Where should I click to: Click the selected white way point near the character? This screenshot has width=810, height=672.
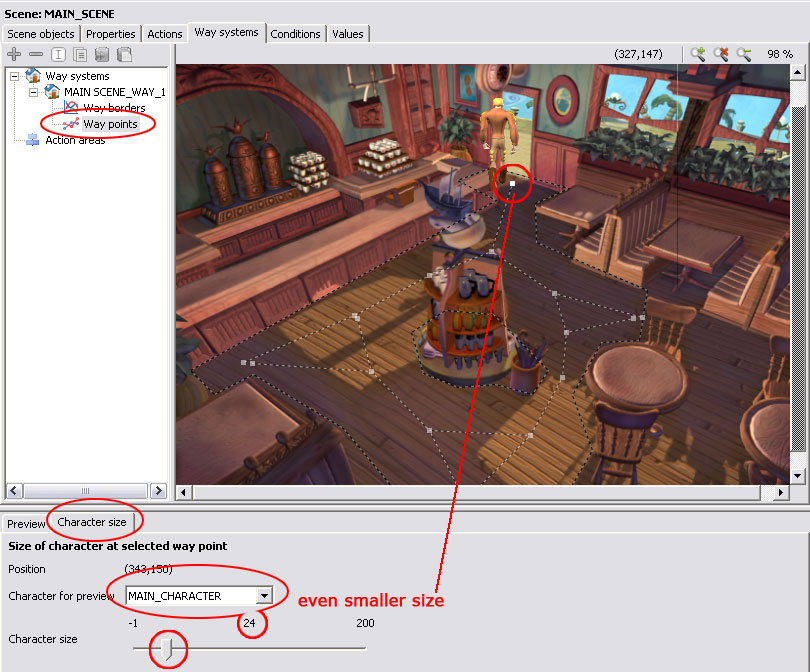pyautogui.click(x=512, y=183)
